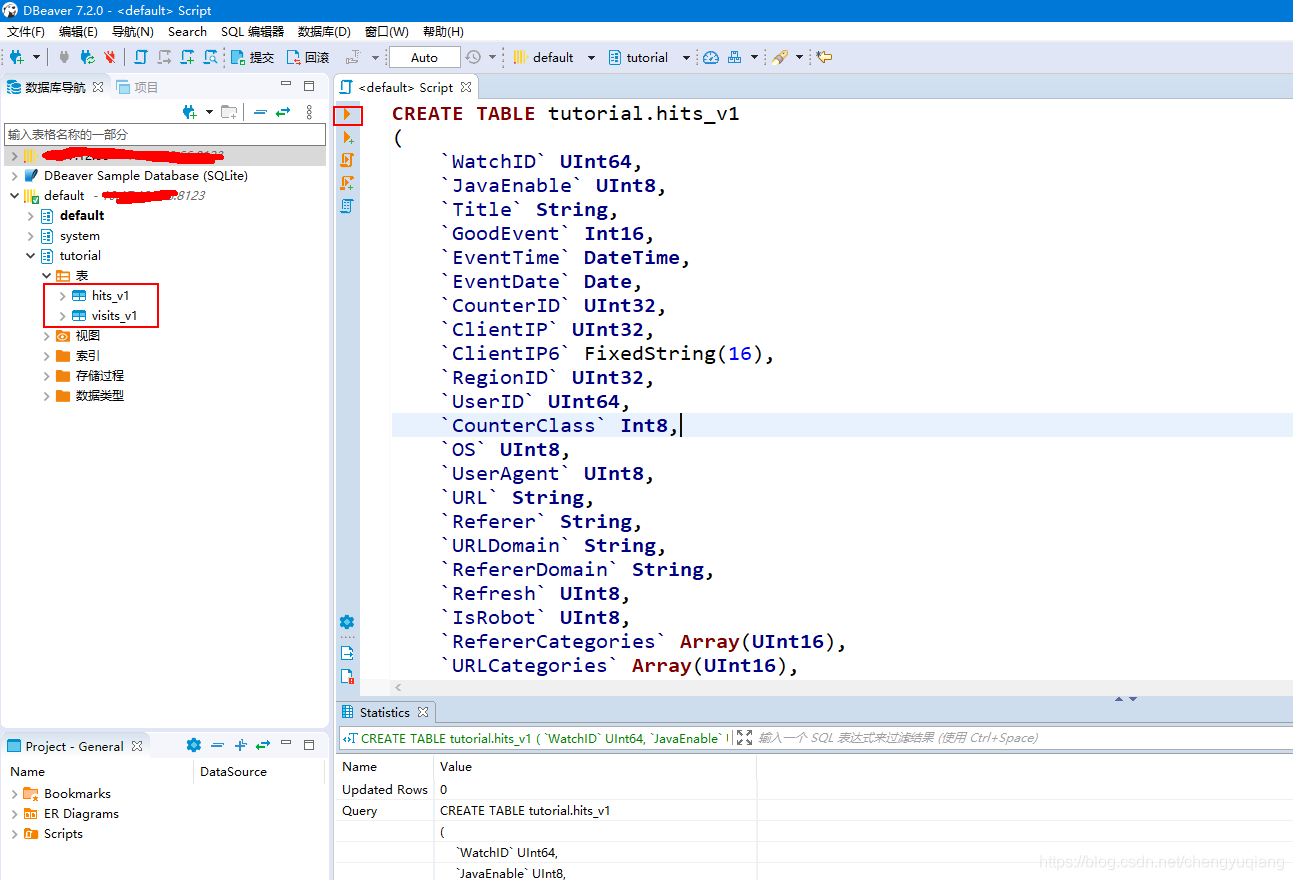Open the 导航(N) menu
1293x880 pixels.
pos(133,31)
